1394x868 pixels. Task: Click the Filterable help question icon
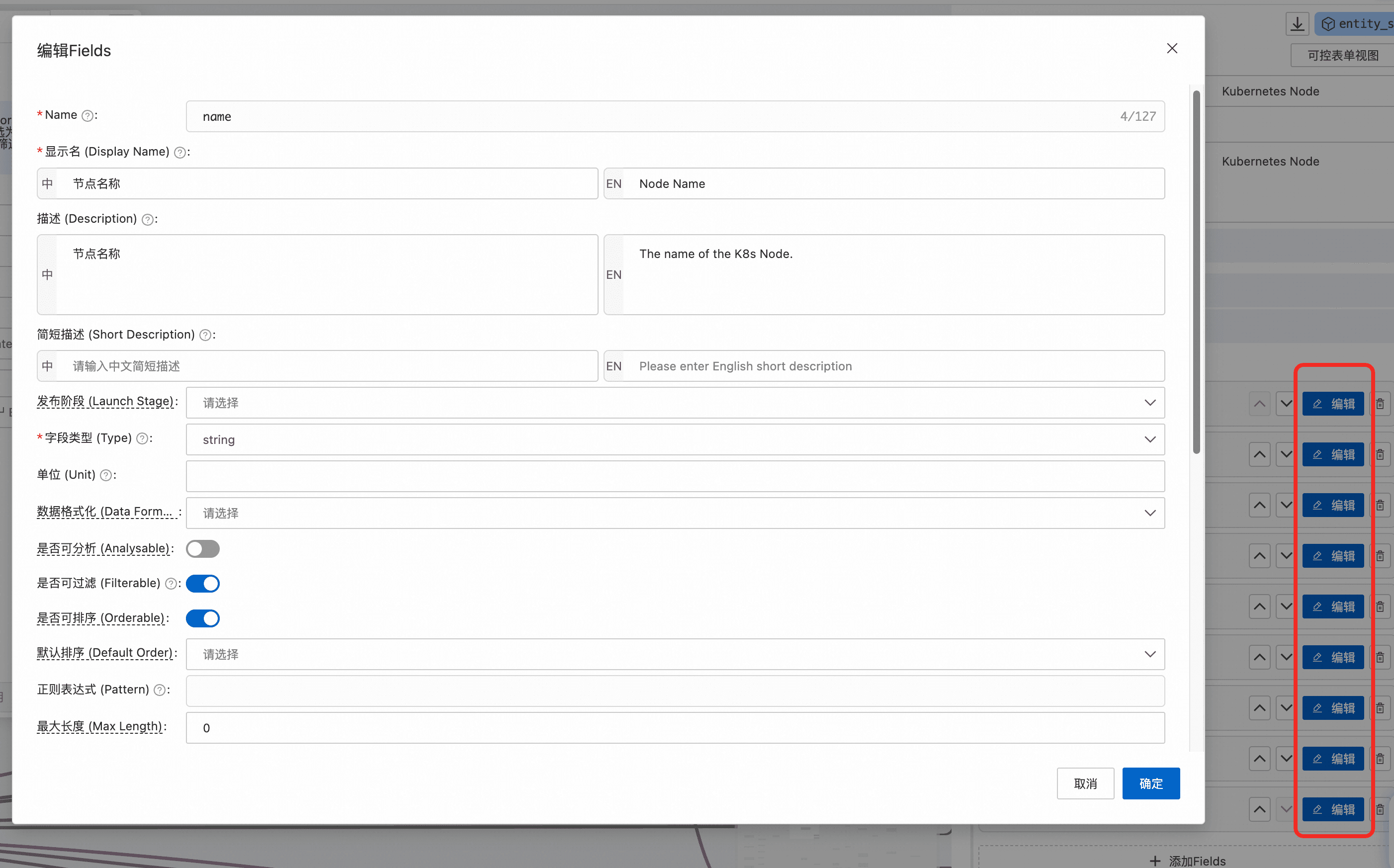171,584
